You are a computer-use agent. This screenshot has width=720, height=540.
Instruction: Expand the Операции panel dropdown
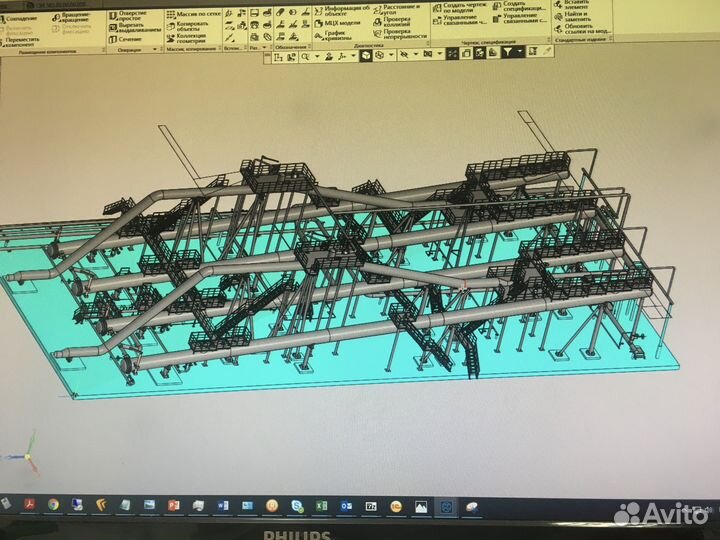tap(155, 49)
